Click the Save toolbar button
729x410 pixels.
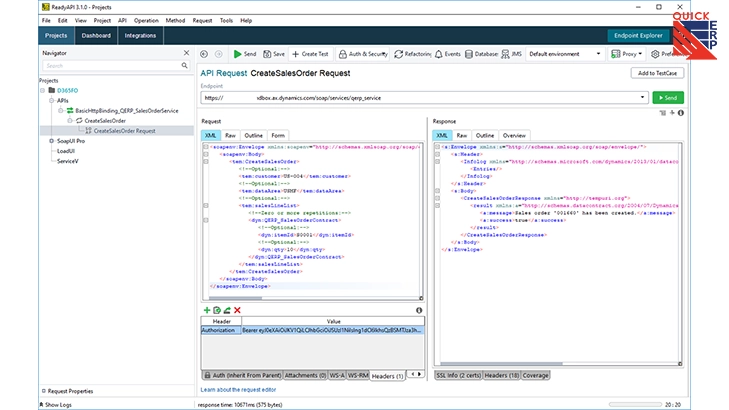point(274,54)
